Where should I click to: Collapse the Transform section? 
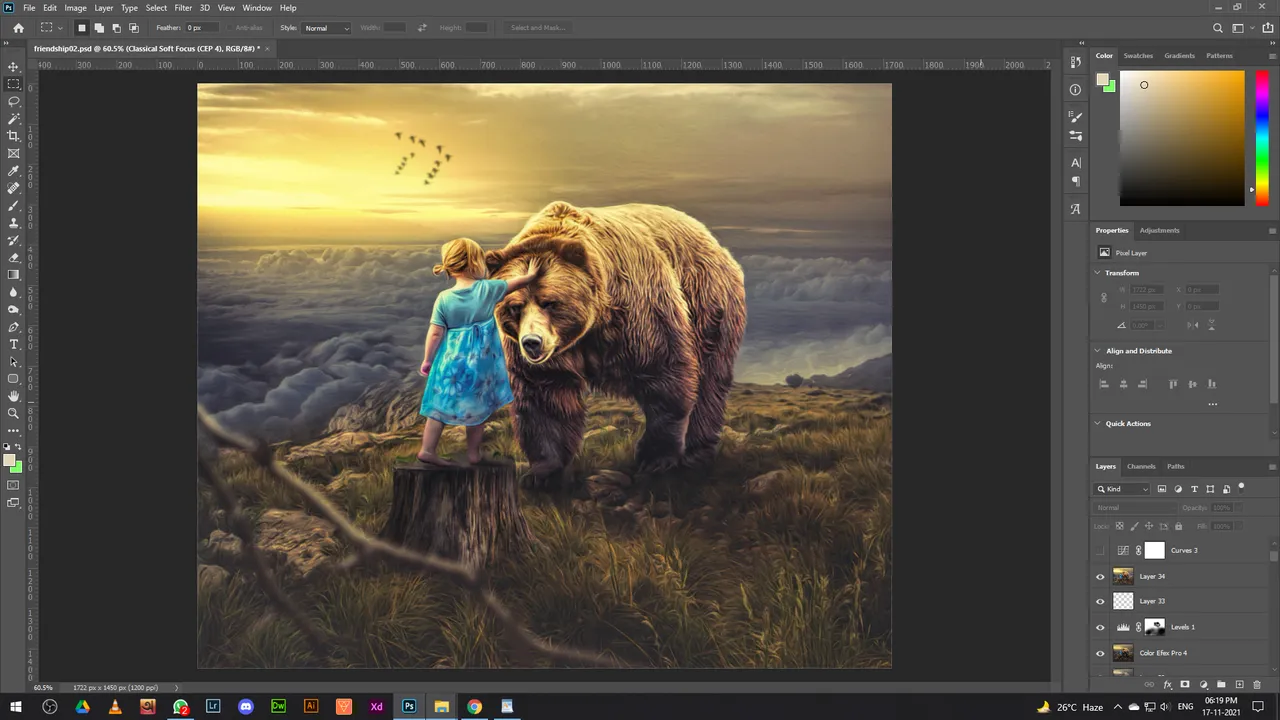[x=1098, y=273]
